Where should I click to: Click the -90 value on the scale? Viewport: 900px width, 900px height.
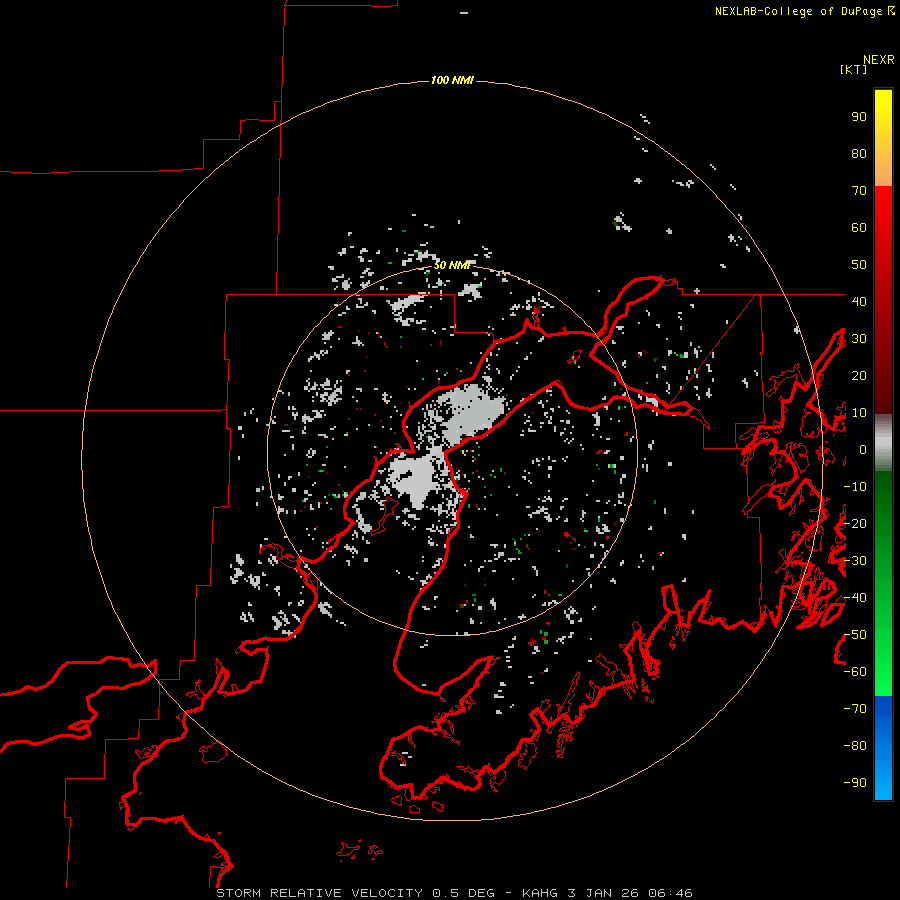pos(855,783)
